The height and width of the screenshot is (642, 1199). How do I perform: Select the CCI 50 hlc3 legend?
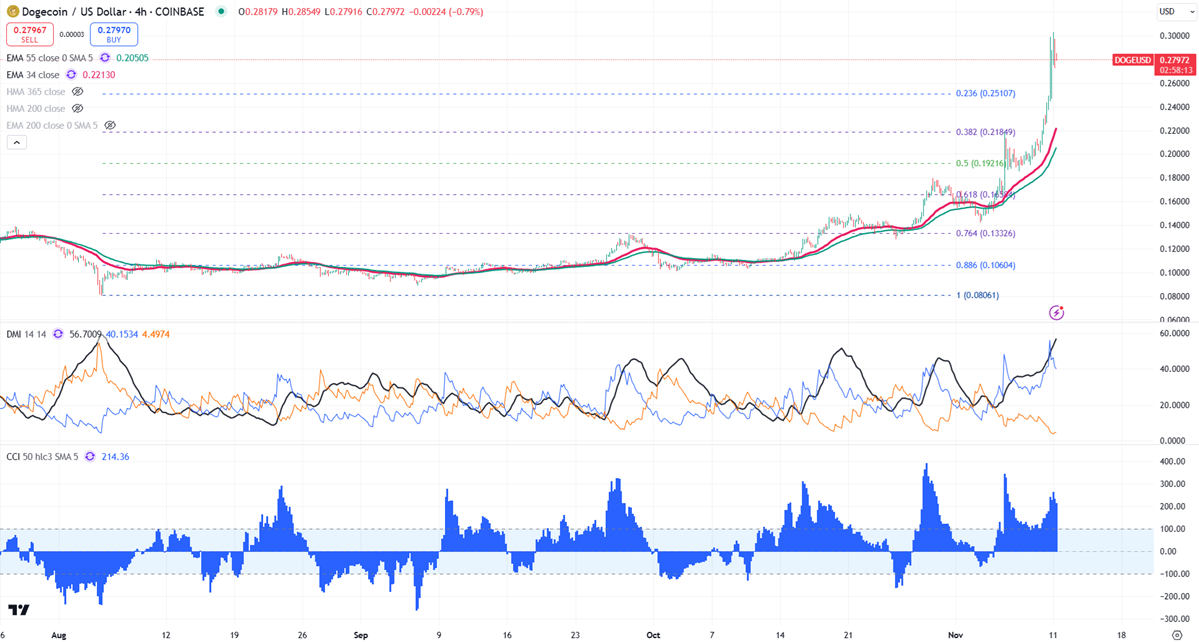point(42,456)
